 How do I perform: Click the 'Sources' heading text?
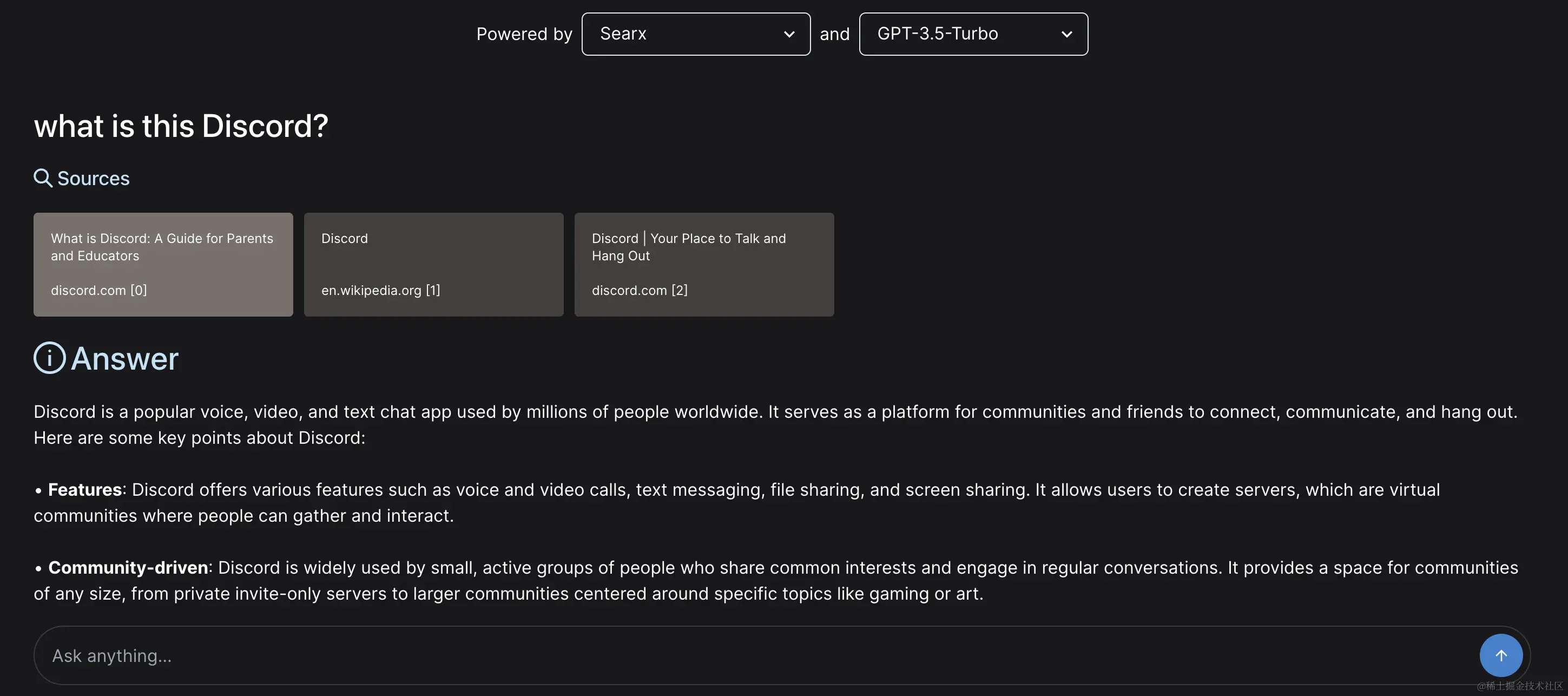click(93, 179)
